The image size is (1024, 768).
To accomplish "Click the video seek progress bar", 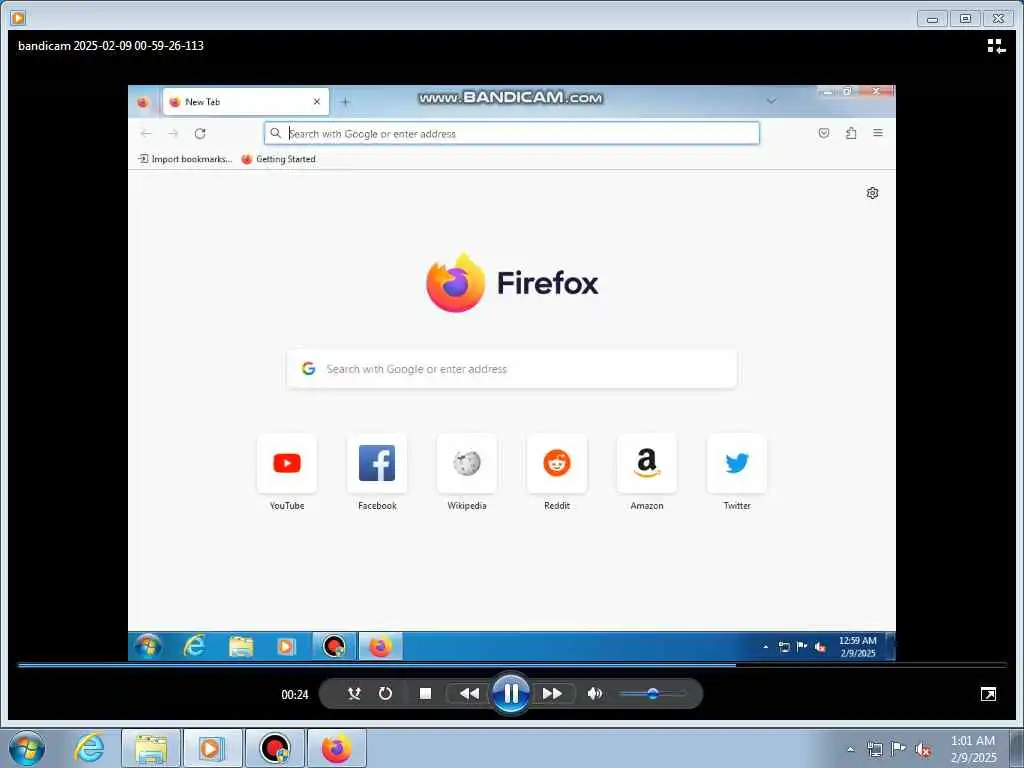I will [x=512, y=665].
